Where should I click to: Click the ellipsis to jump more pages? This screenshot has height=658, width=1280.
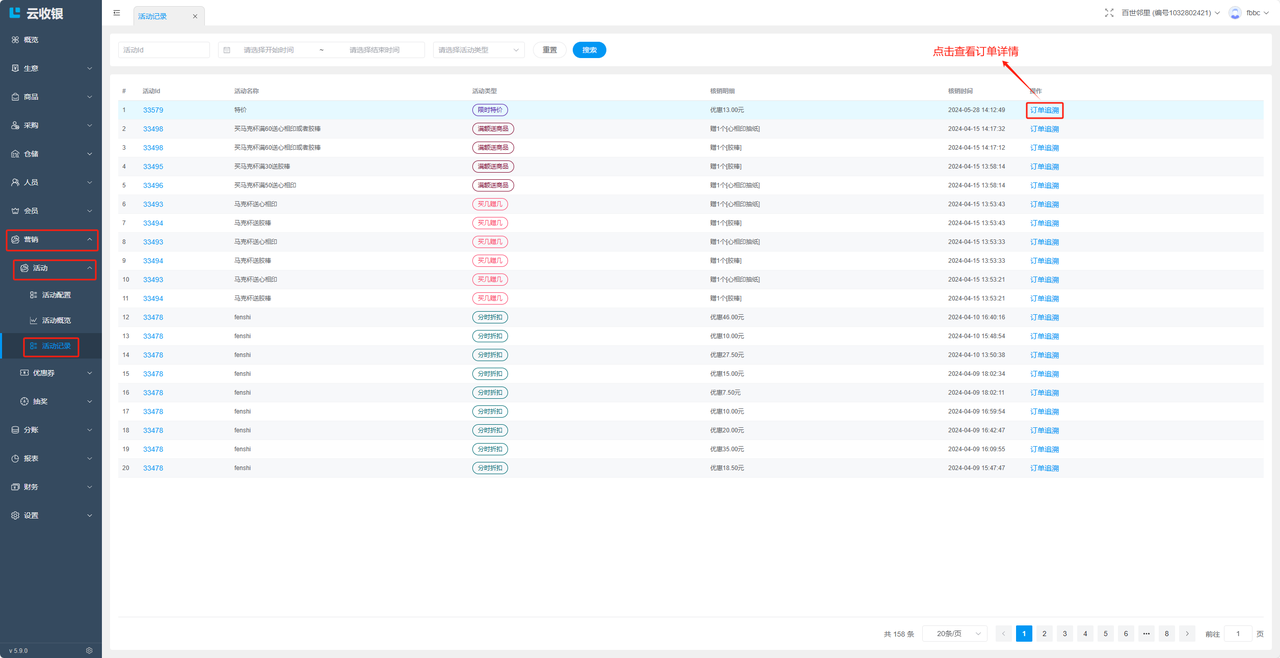click(1146, 634)
